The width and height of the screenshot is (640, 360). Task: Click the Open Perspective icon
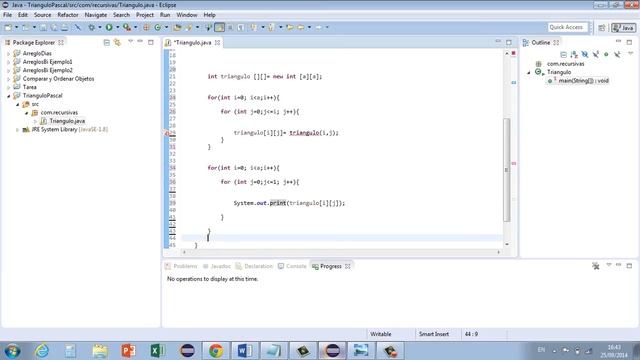(x=602, y=28)
